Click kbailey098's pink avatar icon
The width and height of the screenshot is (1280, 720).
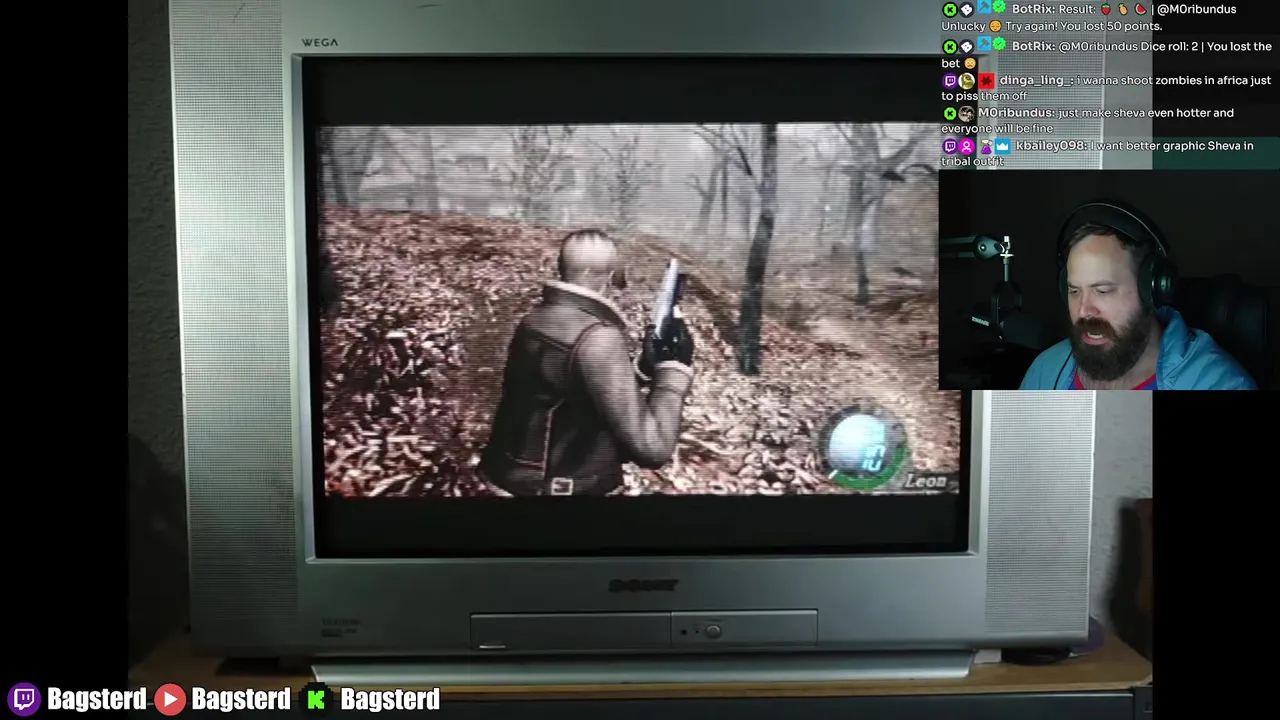[967, 146]
